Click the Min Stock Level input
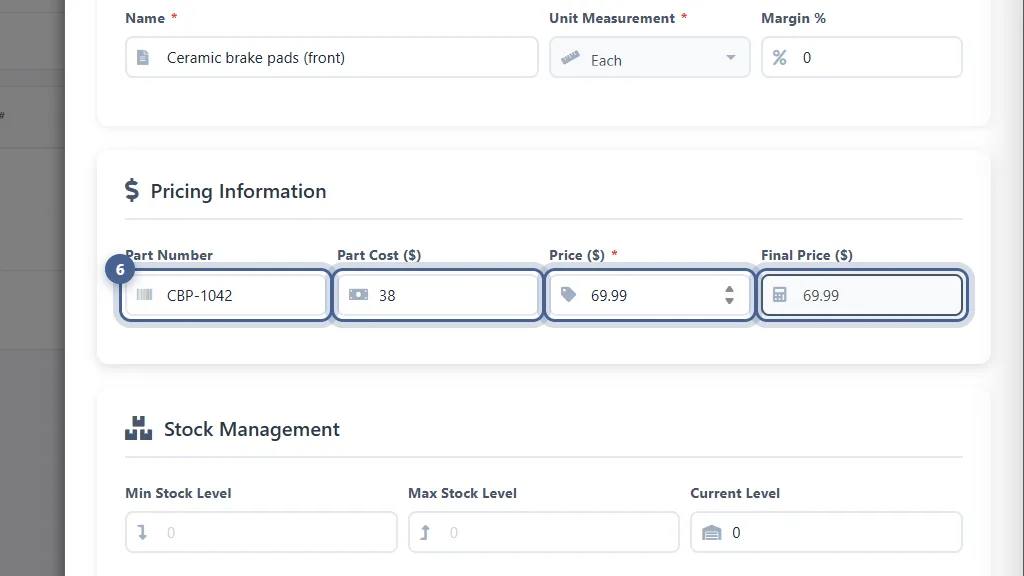 coord(261,532)
